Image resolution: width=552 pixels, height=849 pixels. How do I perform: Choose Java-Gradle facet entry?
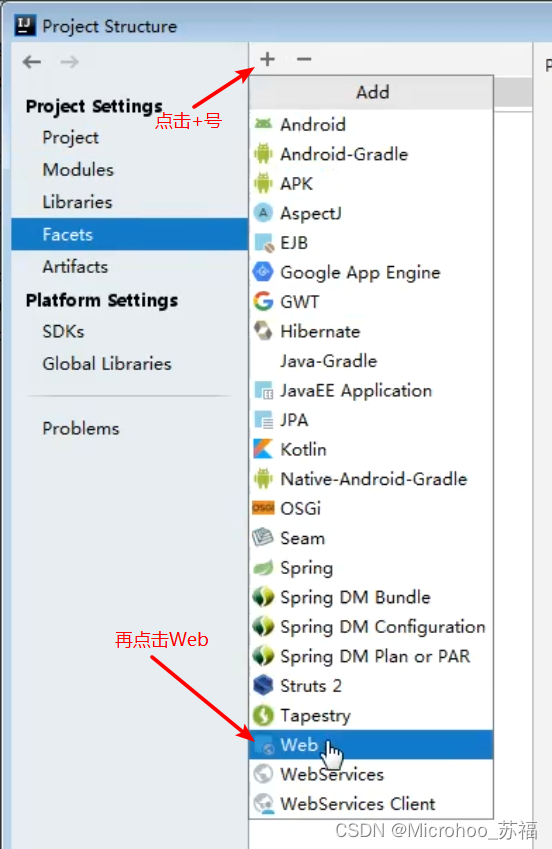(371, 361)
